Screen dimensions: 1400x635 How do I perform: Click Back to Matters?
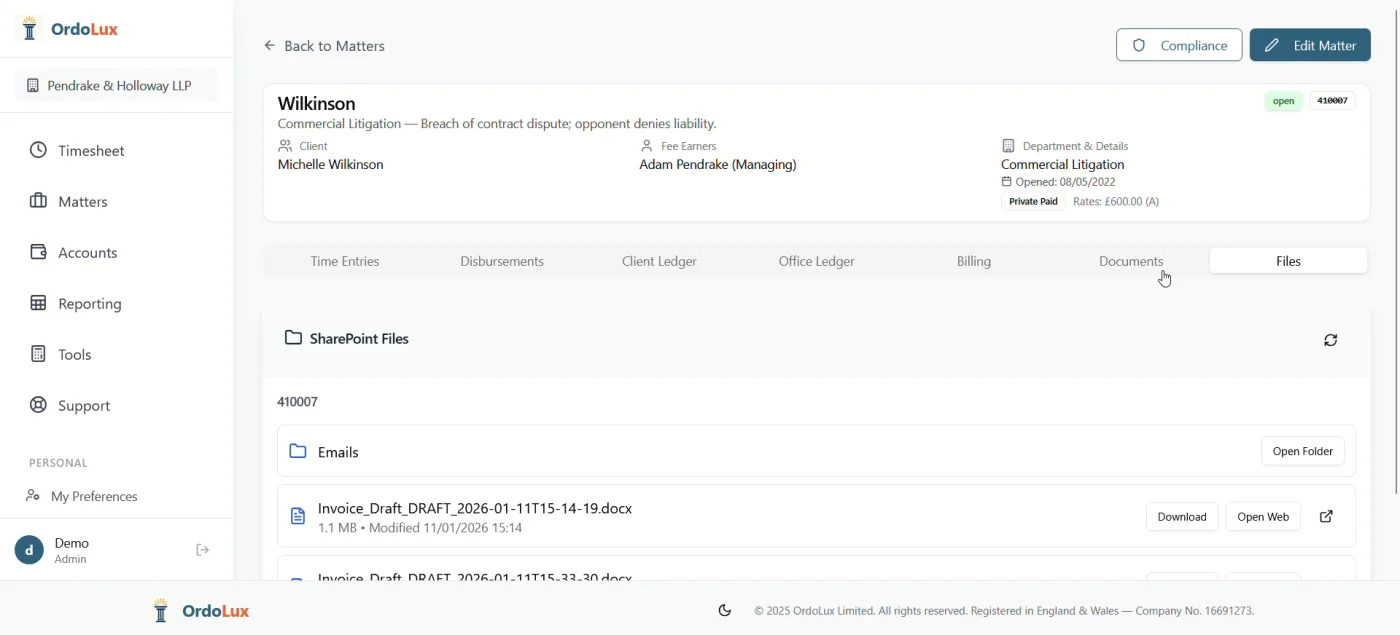324,45
